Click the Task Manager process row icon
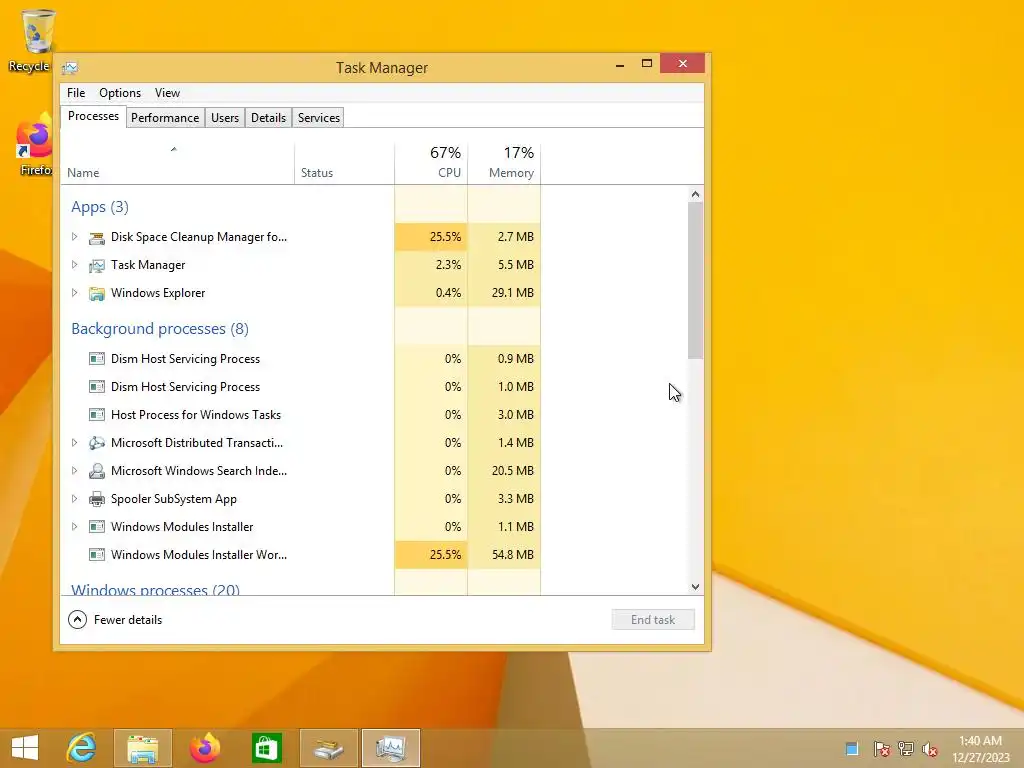This screenshot has height=768, width=1024. tap(97, 265)
